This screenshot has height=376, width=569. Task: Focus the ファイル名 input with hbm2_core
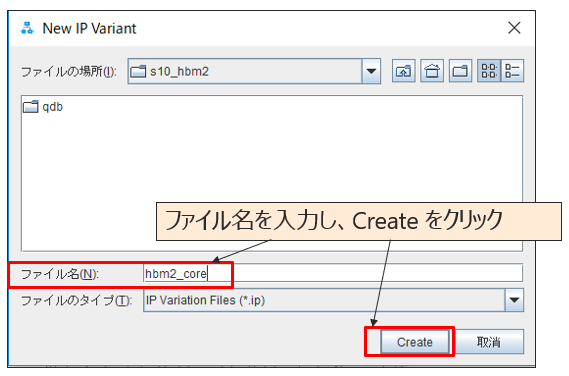[333, 273]
